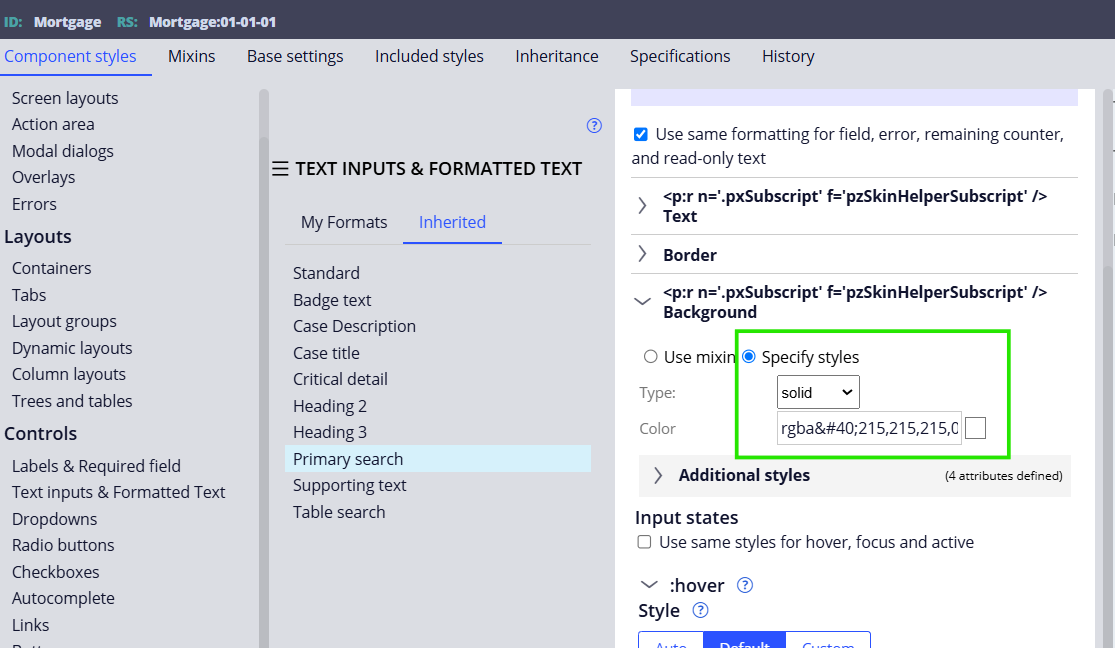This screenshot has height=648, width=1115.
Task: Expand the Border section
Action: pyautogui.click(x=642, y=255)
